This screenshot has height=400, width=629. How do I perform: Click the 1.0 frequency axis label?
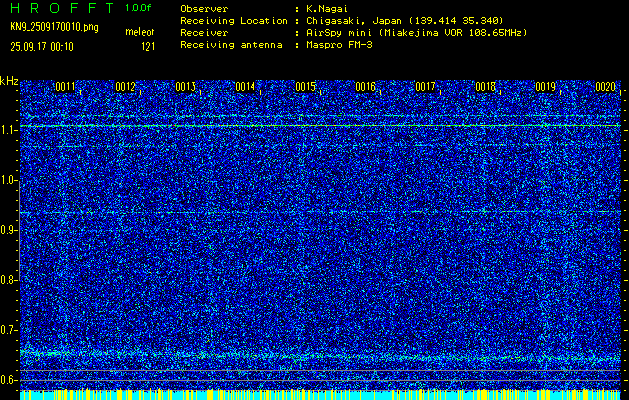coord(8,180)
